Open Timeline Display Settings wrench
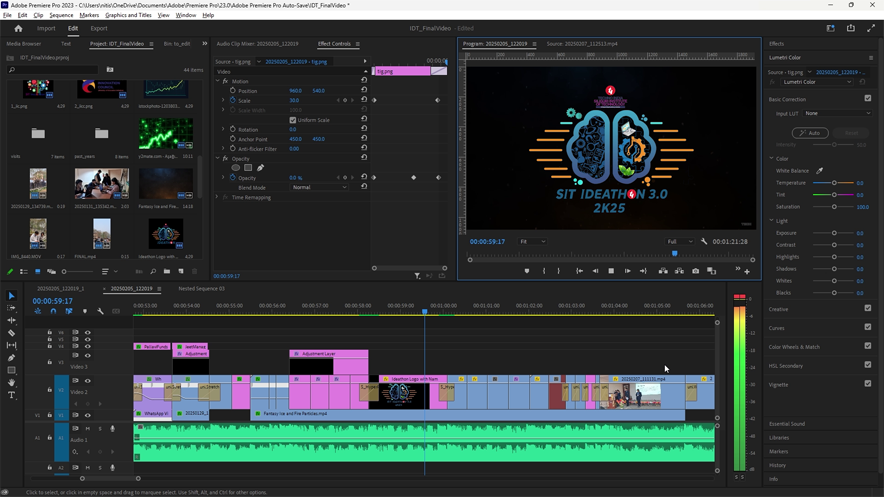 (x=100, y=311)
